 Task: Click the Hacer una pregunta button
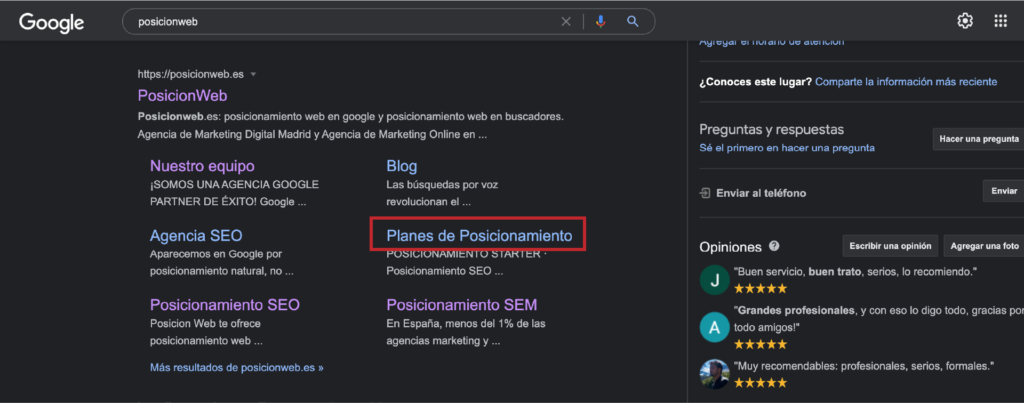pyautogui.click(x=978, y=139)
